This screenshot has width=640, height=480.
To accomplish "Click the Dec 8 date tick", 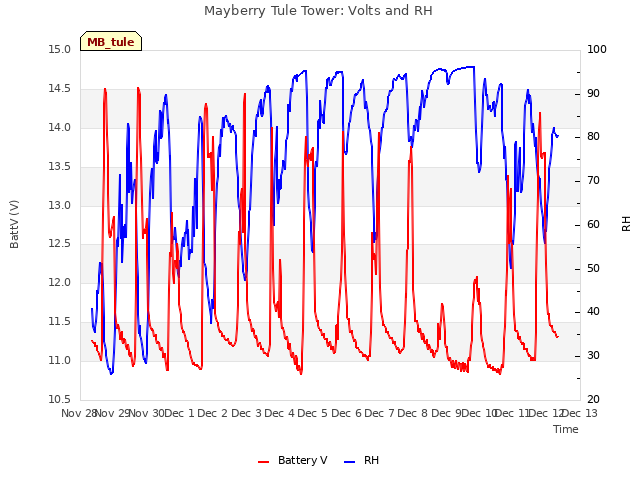I will pos(413,413).
